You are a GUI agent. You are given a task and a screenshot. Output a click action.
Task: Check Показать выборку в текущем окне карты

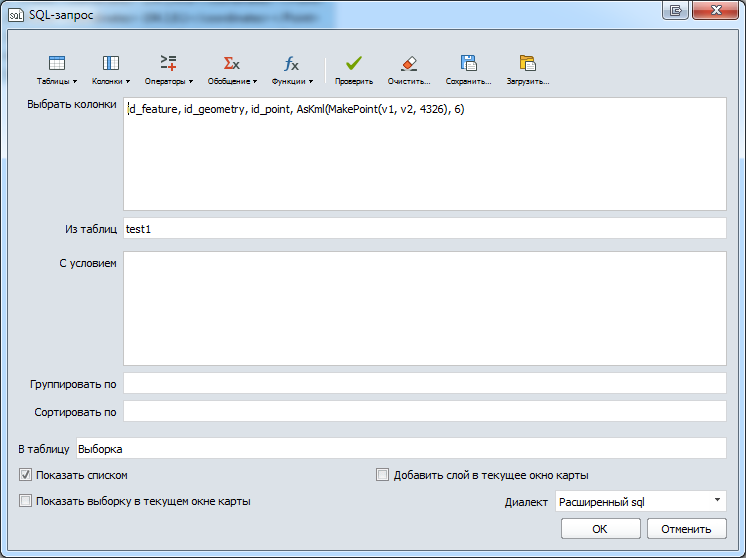point(25,501)
